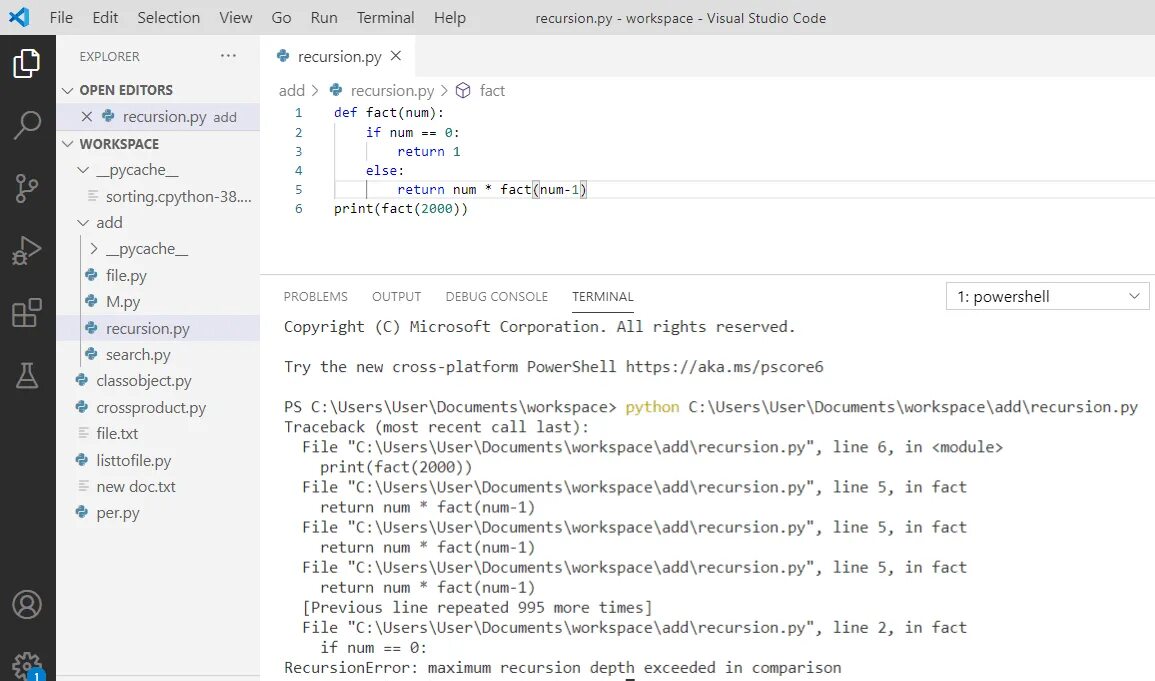This screenshot has width=1155, height=681.
Task: Open the Source Control view
Action: pyautogui.click(x=27, y=188)
